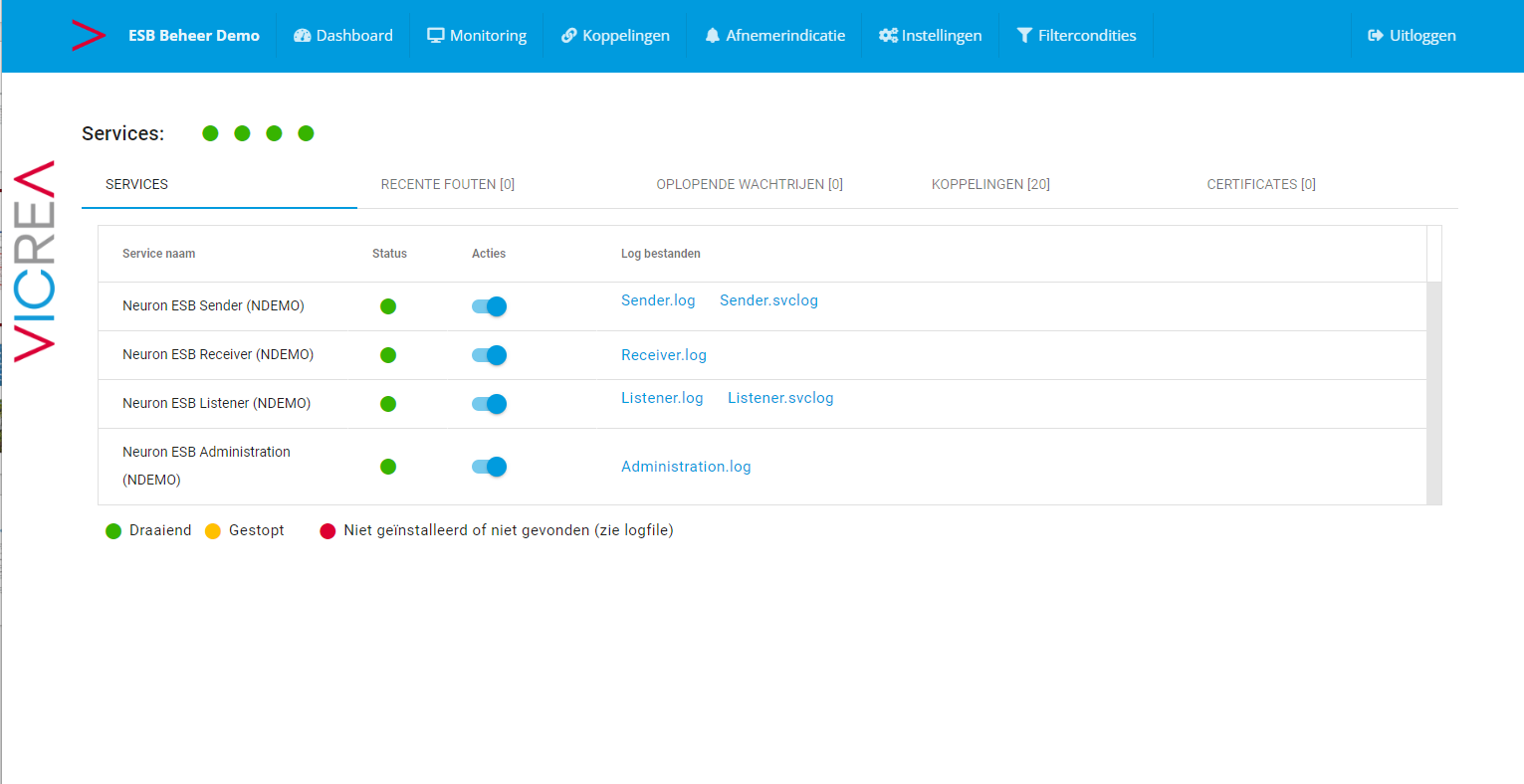Click the Niet geïnstalleerd of niet gevonden text
Image resolution: width=1524 pixels, height=784 pixels.
tap(509, 530)
